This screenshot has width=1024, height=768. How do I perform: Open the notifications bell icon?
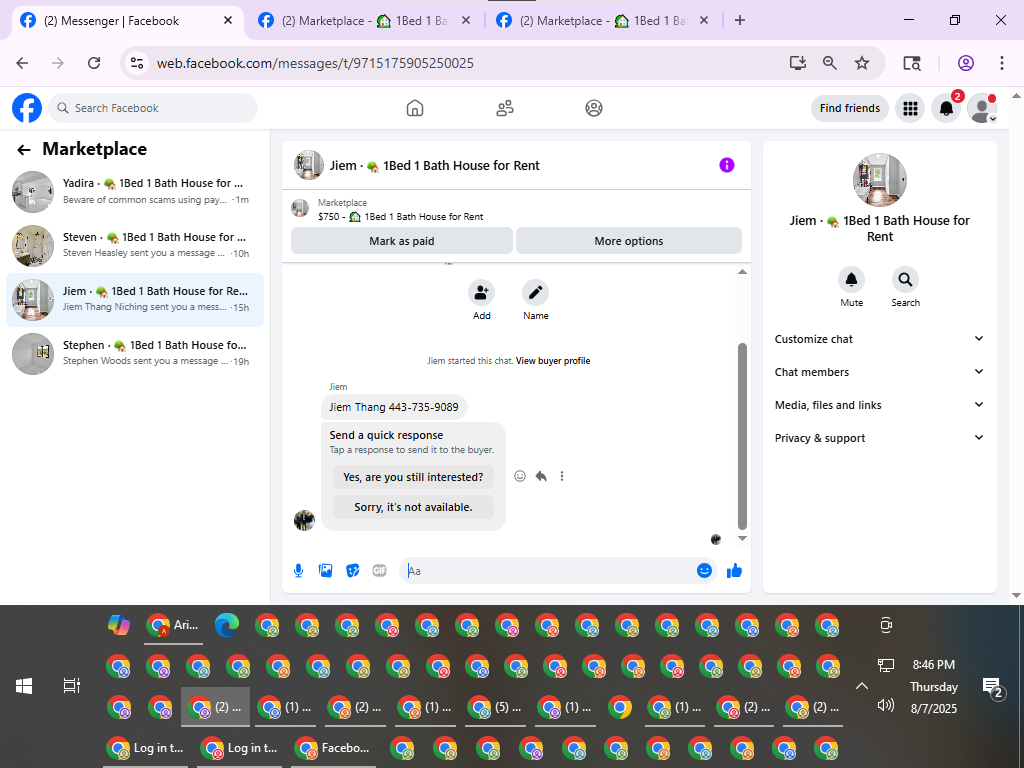tap(946, 108)
